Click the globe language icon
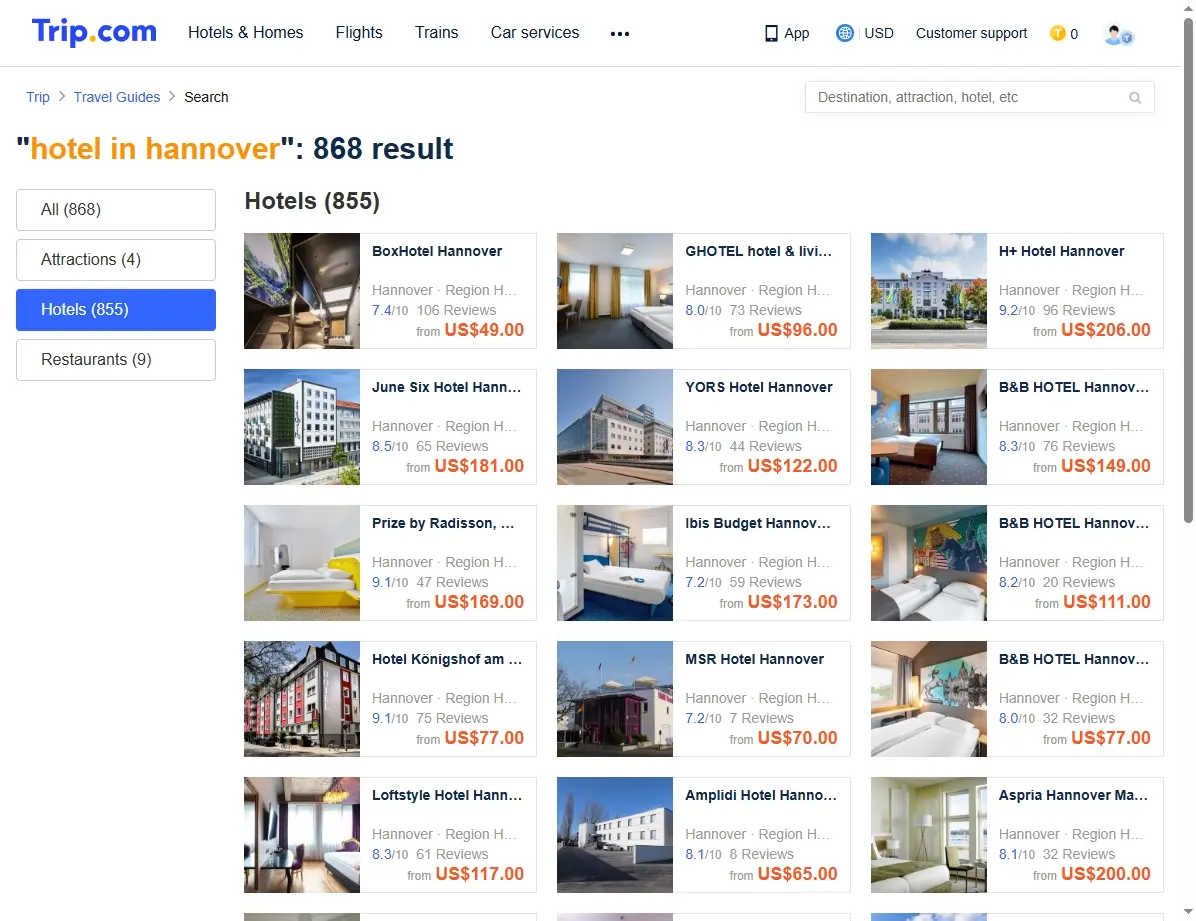The width and height of the screenshot is (1196, 921). coord(844,33)
